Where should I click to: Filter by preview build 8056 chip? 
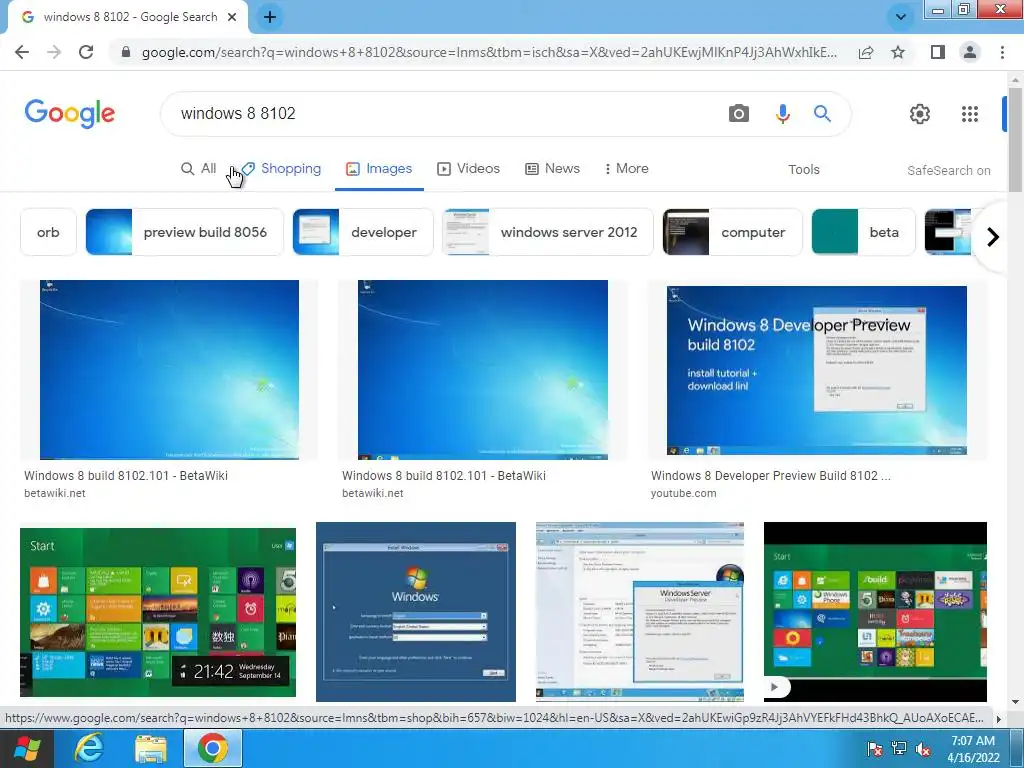(185, 232)
